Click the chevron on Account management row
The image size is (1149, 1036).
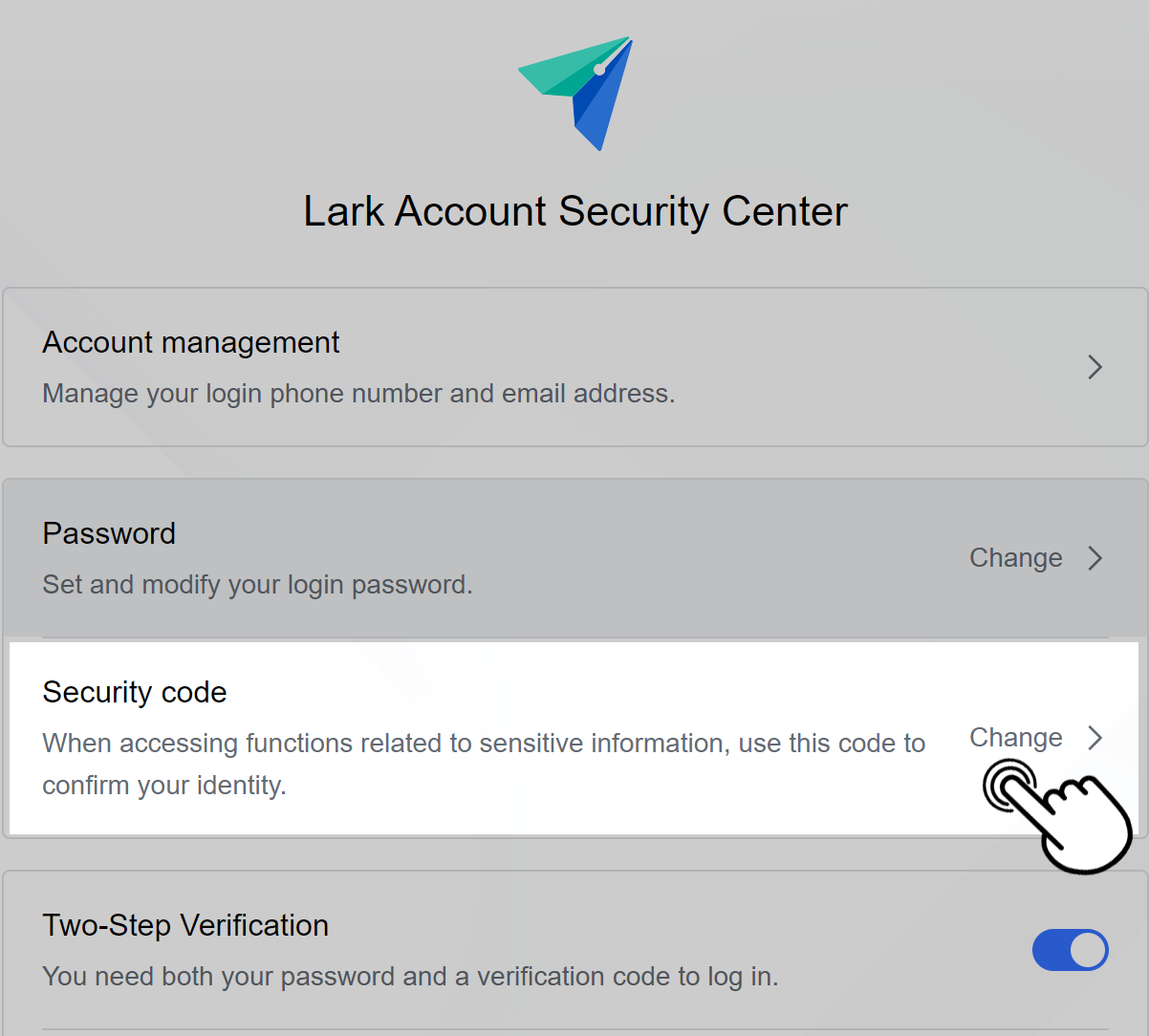tap(1095, 367)
